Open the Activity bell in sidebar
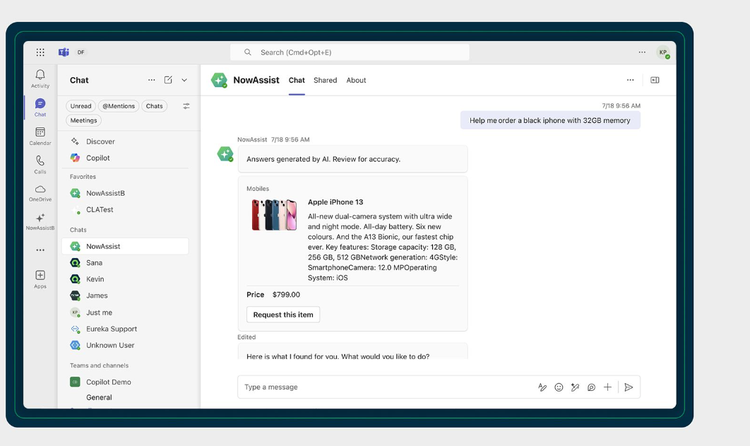The width and height of the screenshot is (750, 446). [40, 76]
